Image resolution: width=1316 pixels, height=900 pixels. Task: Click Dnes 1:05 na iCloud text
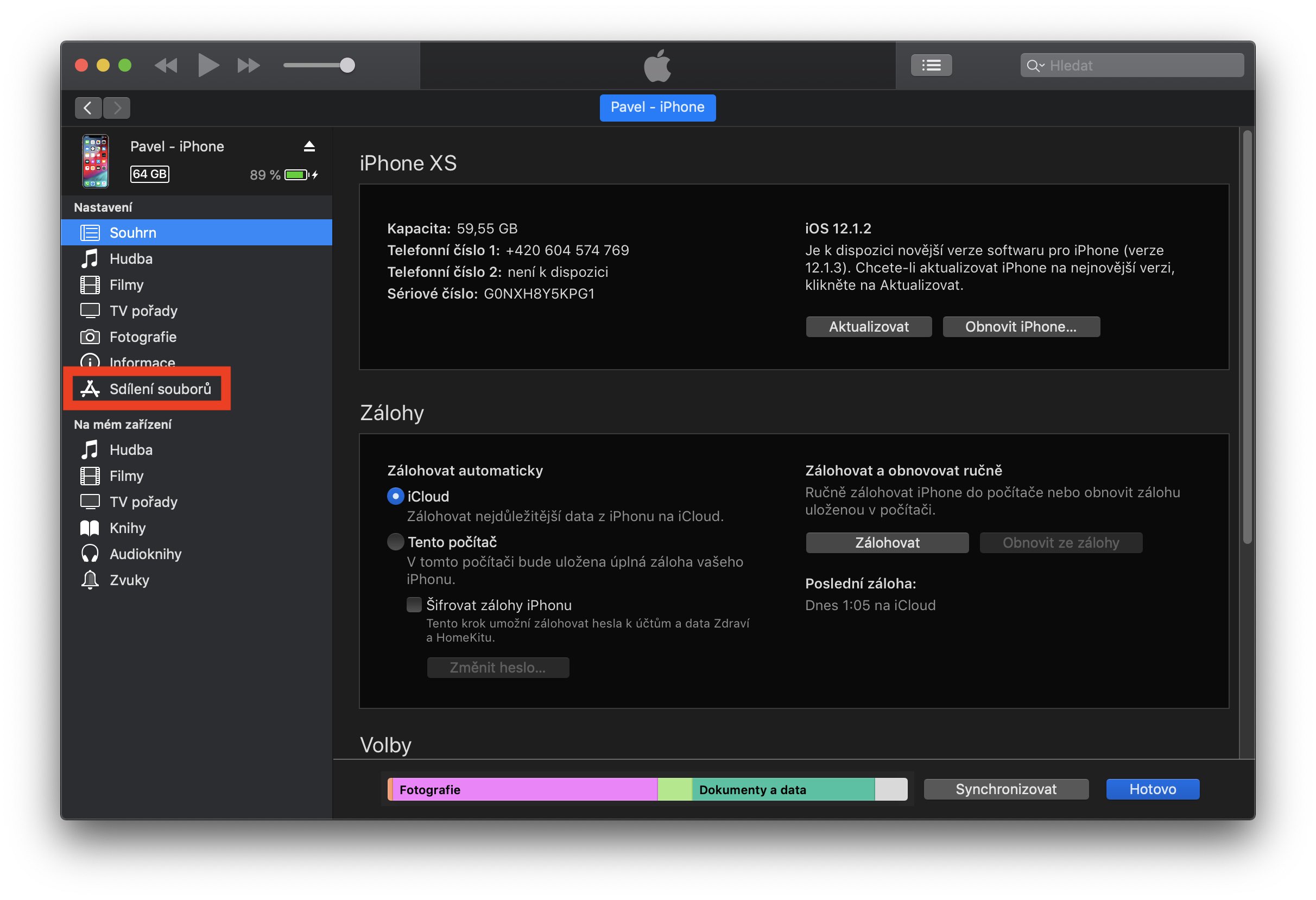pyautogui.click(x=870, y=605)
